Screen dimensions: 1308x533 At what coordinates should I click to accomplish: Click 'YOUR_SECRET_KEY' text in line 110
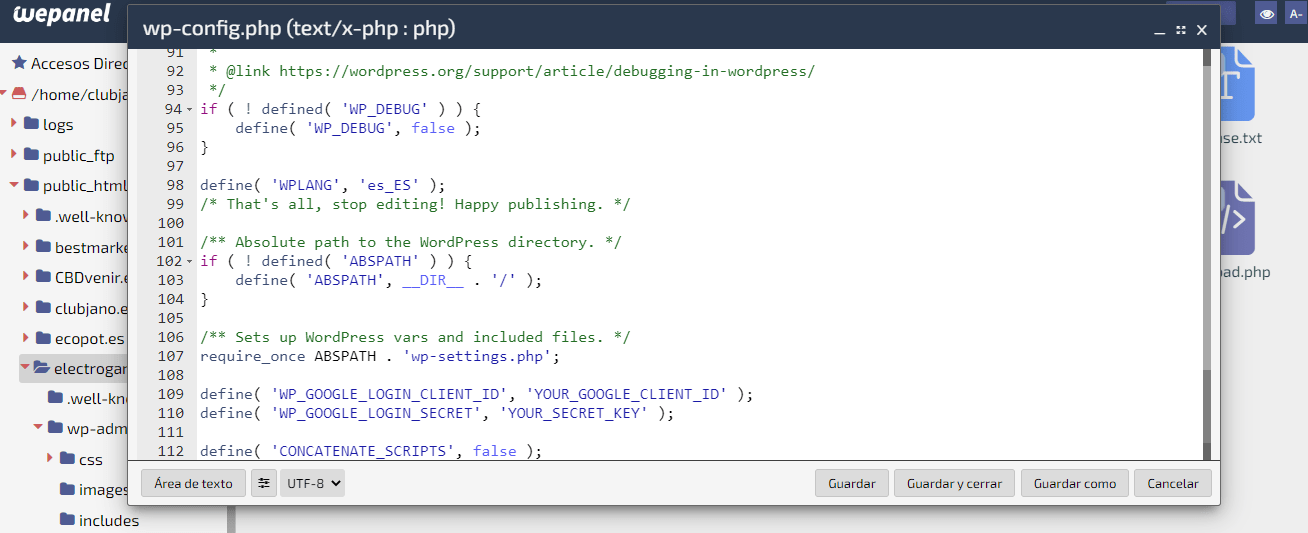pos(574,413)
